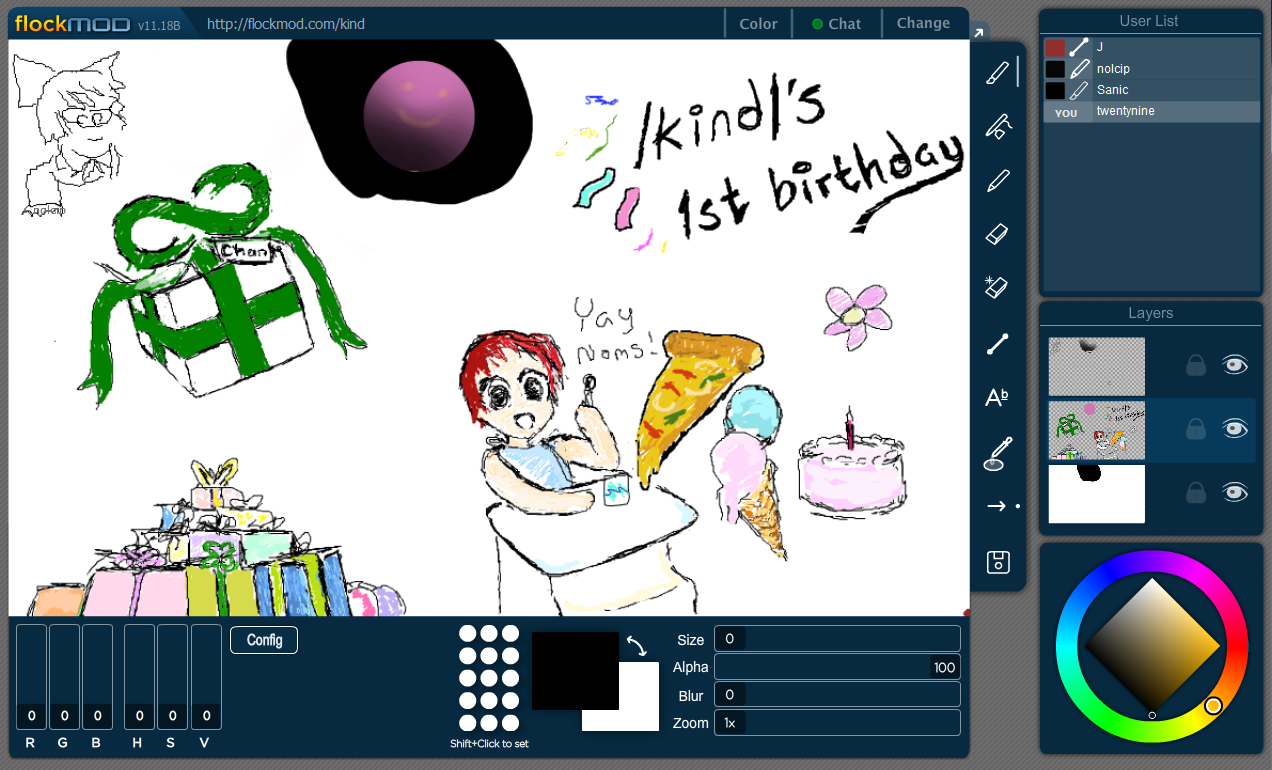The width and height of the screenshot is (1272, 770).
Task: Toggle the lock on the bottom layer
Action: click(1195, 492)
